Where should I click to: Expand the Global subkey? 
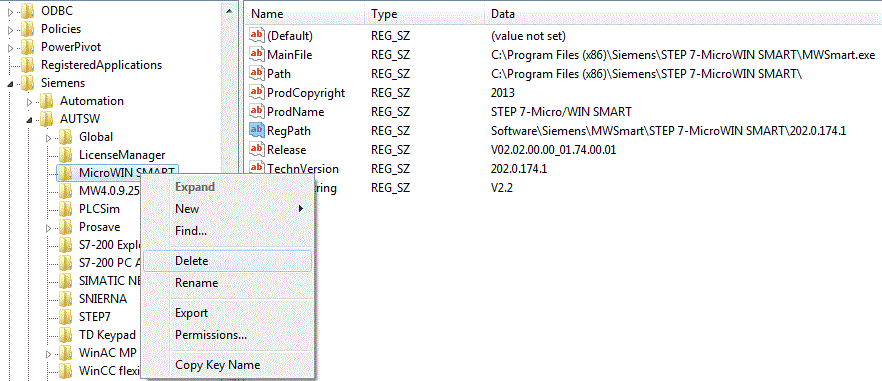click(48, 137)
